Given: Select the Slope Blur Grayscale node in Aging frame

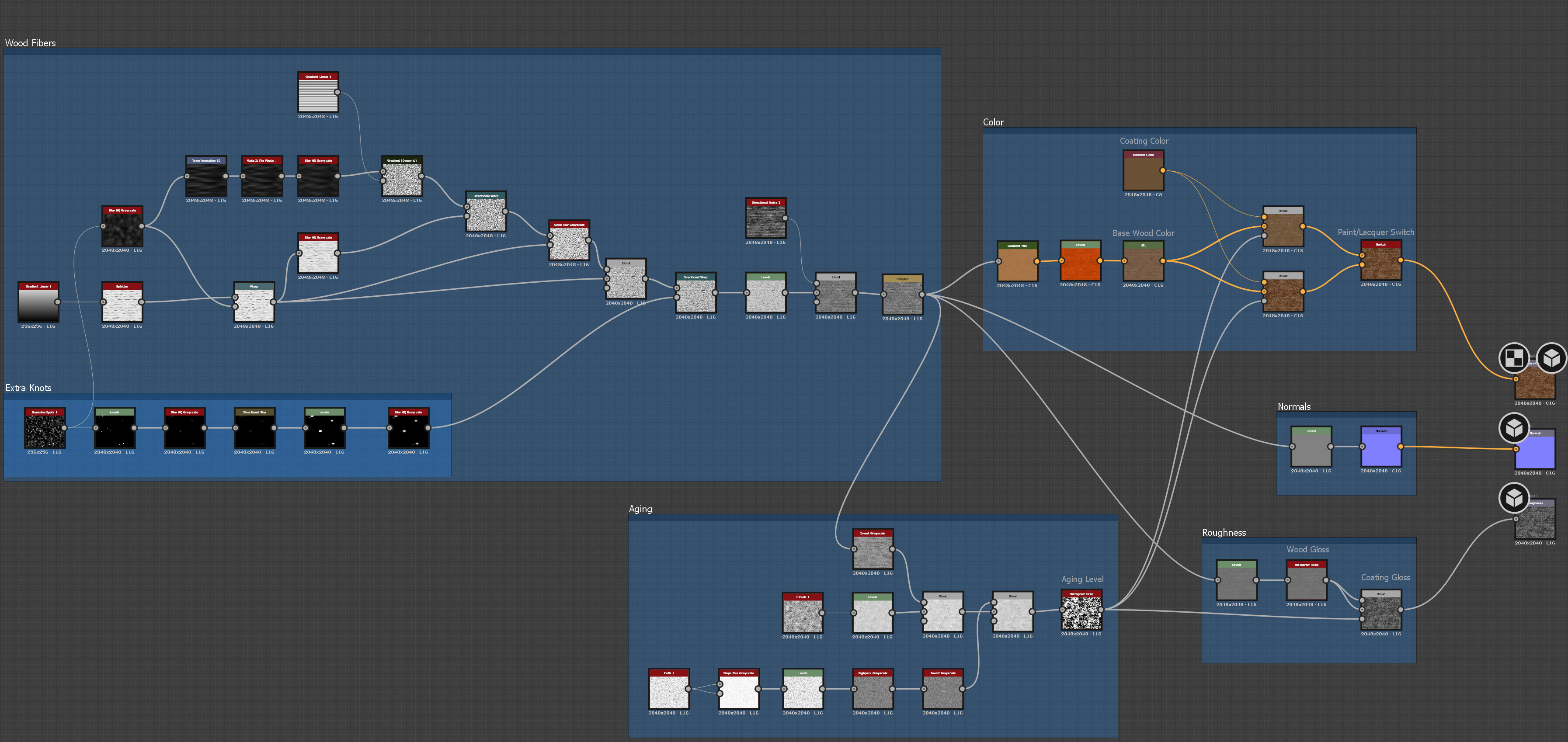Looking at the screenshot, I should [738, 688].
